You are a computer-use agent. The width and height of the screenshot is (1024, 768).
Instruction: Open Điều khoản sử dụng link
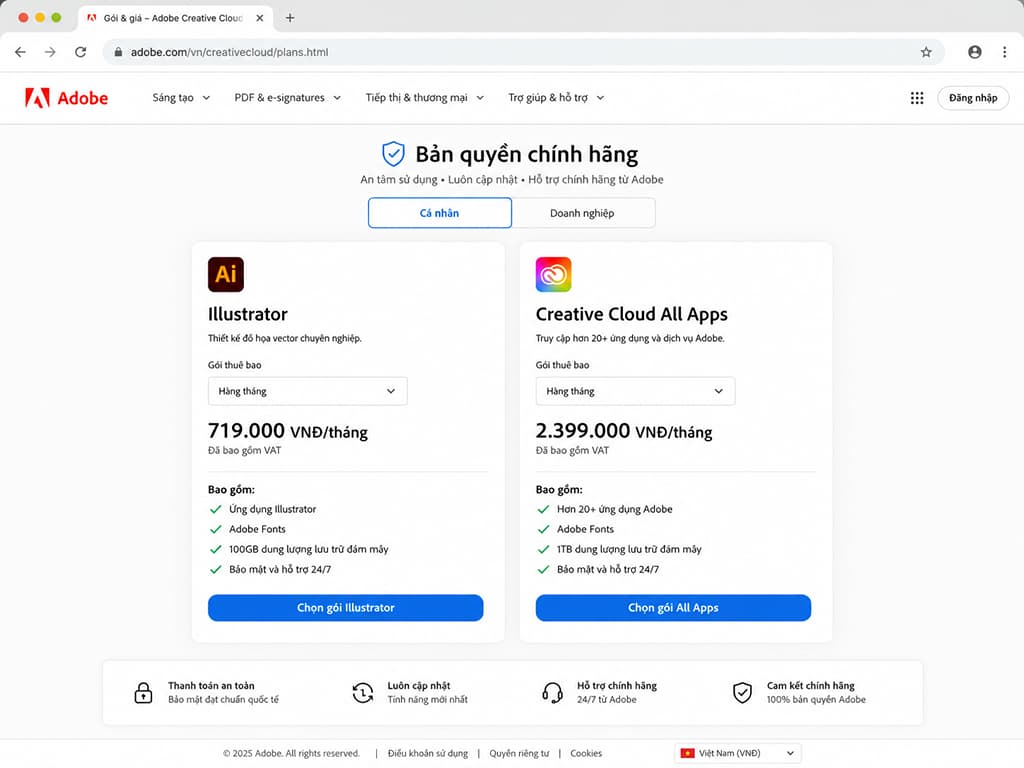click(428, 753)
